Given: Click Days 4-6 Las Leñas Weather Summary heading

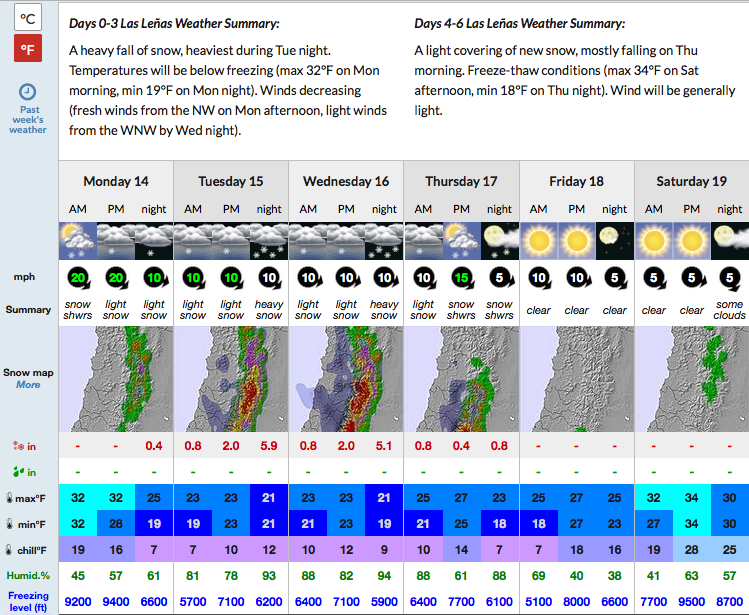Looking at the screenshot, I should click(520, 23).
